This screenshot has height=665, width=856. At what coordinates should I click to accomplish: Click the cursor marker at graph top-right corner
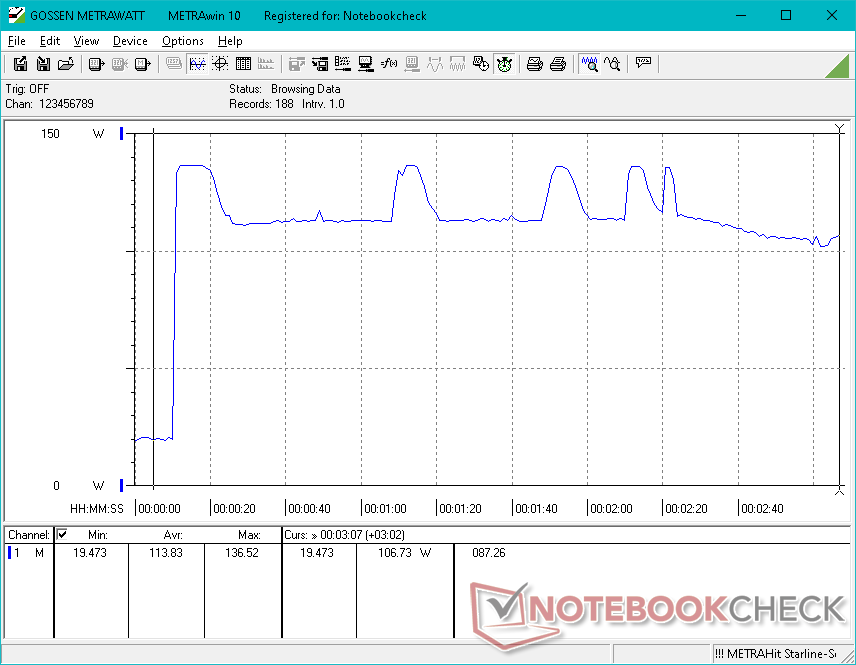coord(839,127)
